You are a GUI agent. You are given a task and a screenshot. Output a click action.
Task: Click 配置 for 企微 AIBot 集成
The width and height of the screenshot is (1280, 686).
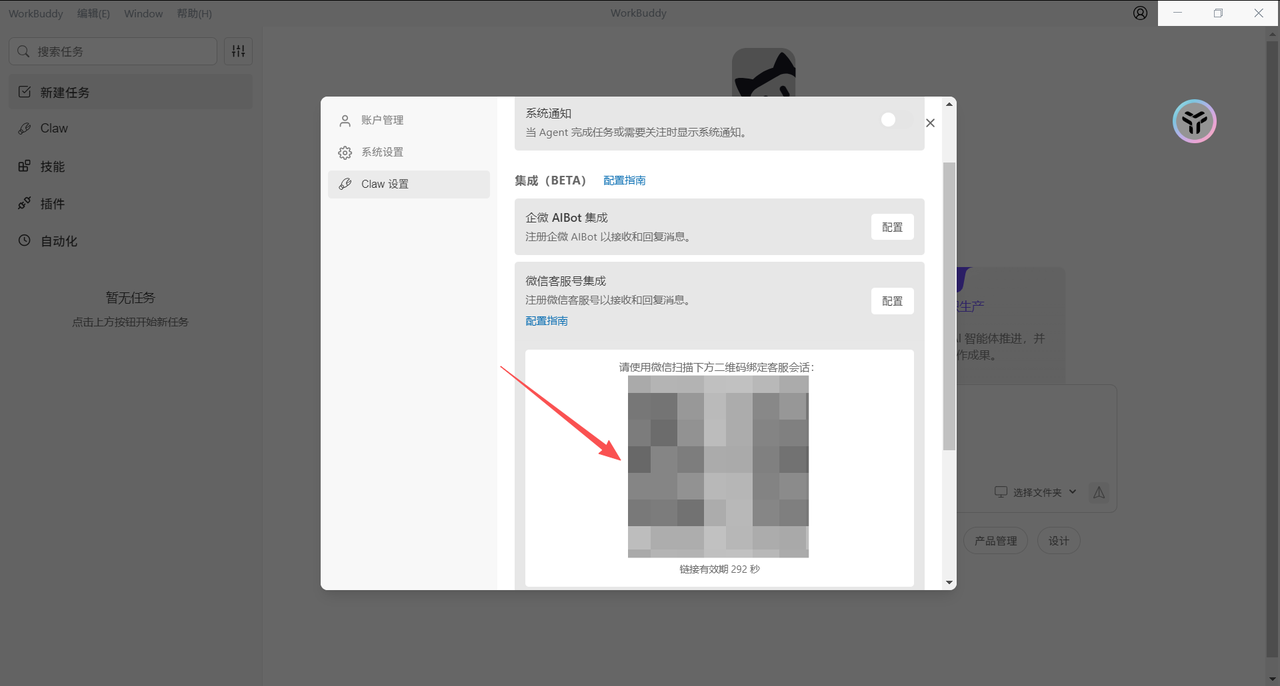[892, 227]
